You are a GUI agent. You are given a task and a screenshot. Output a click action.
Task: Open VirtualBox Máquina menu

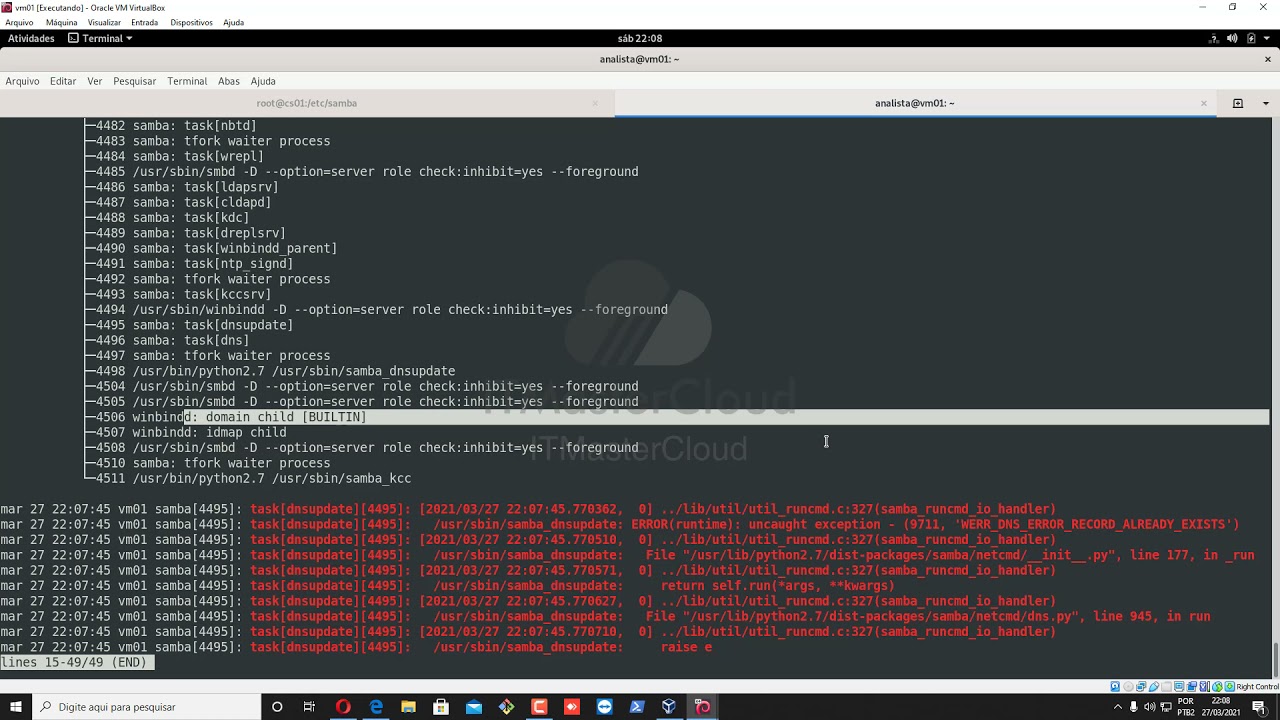click(61, 22)
